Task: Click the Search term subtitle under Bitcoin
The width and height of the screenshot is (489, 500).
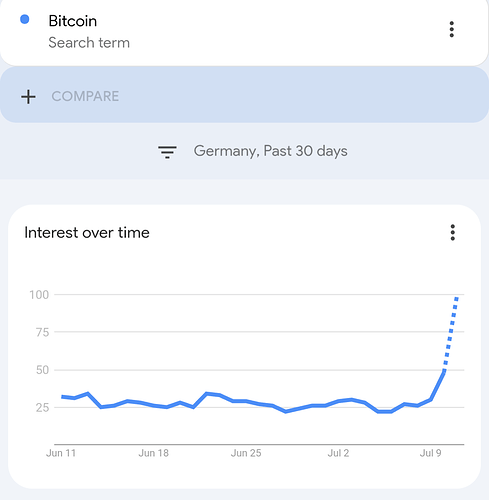Action: (89, 43)
